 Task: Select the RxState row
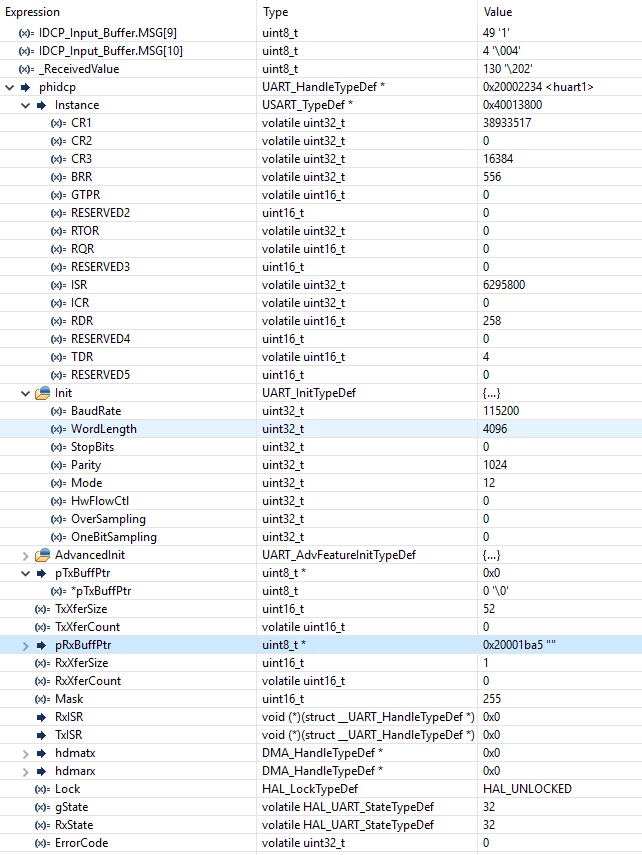coord(321,825)
